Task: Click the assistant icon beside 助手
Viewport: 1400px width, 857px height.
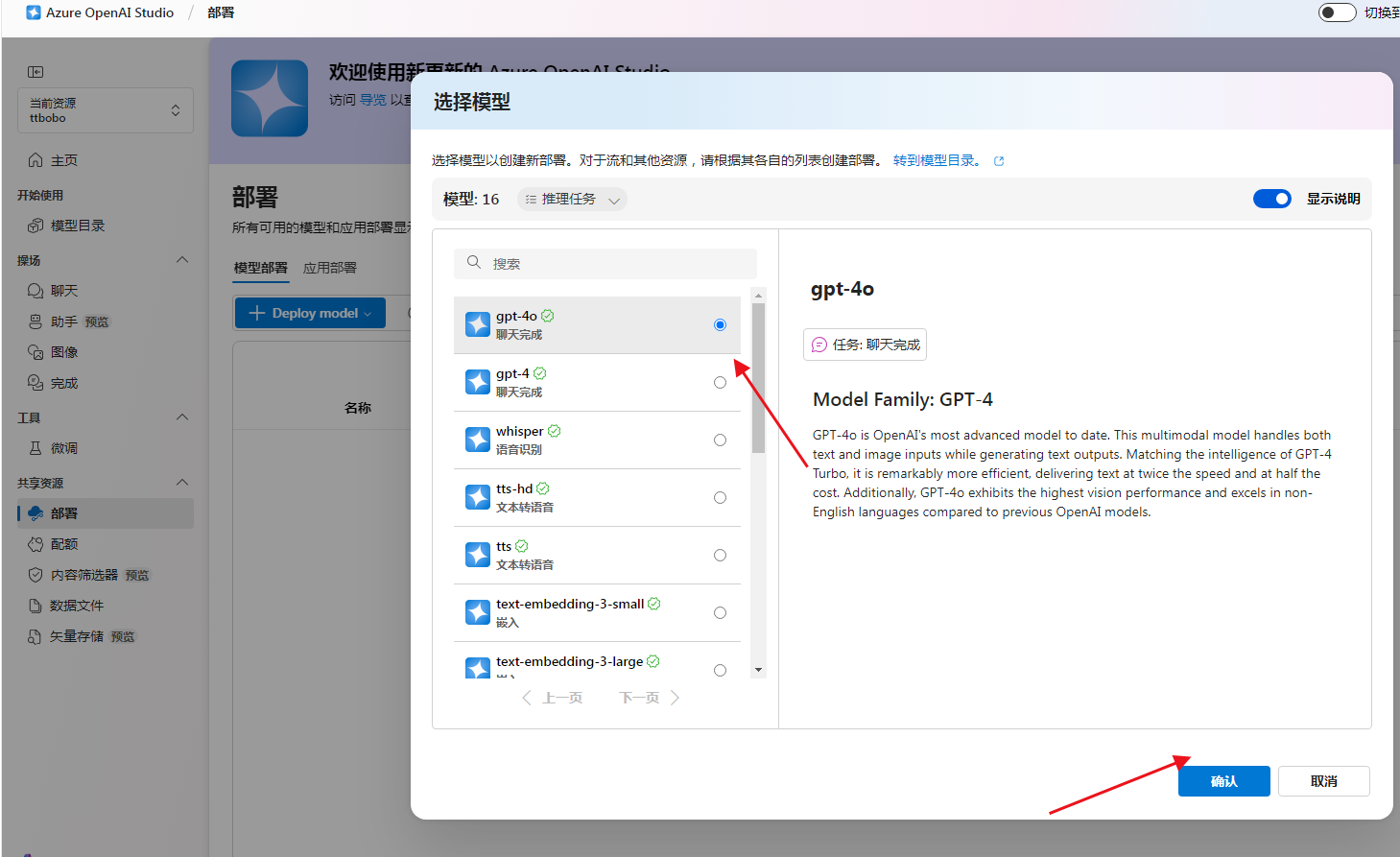Action: [36, 321]
